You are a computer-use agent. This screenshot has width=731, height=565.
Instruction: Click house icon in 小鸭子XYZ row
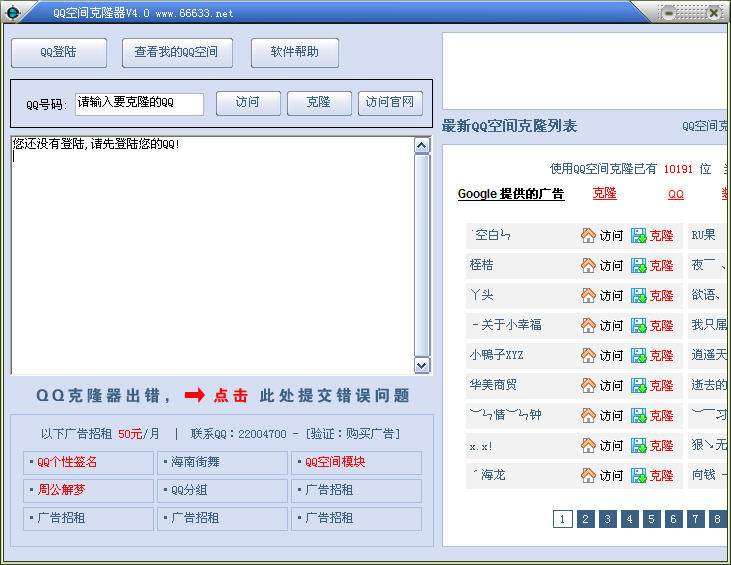[x=588, y=355]
